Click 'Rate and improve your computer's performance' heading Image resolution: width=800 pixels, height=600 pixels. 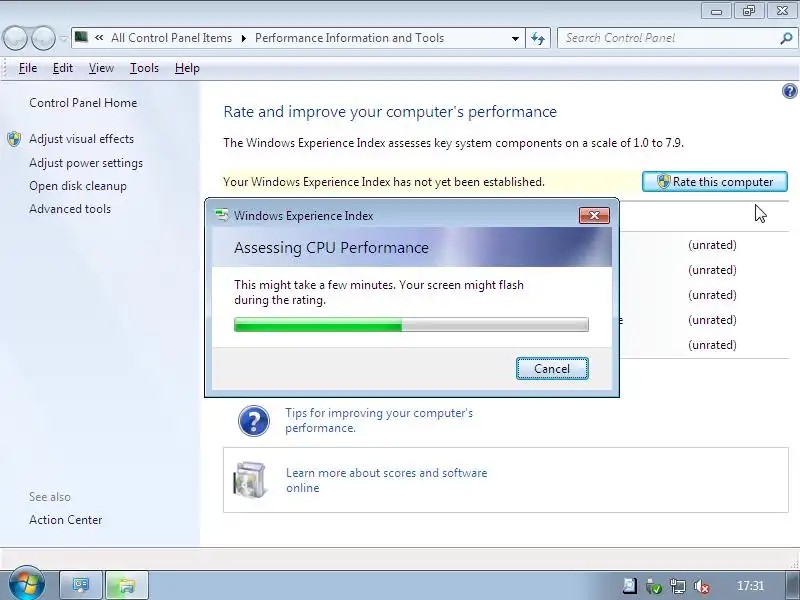(x=390, y=112)
